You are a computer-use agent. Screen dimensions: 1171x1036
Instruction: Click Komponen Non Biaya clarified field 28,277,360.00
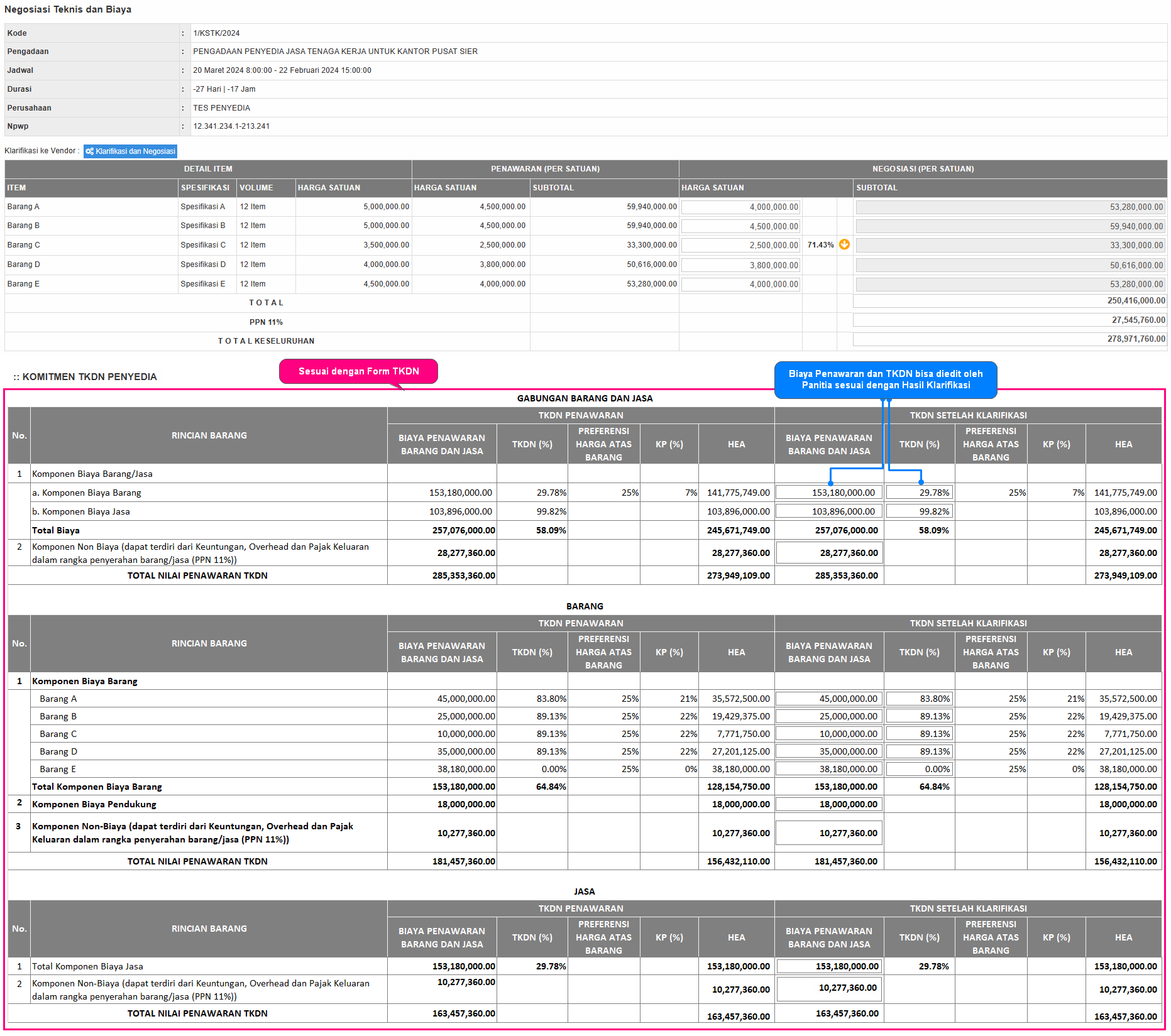tap(828, 553)
